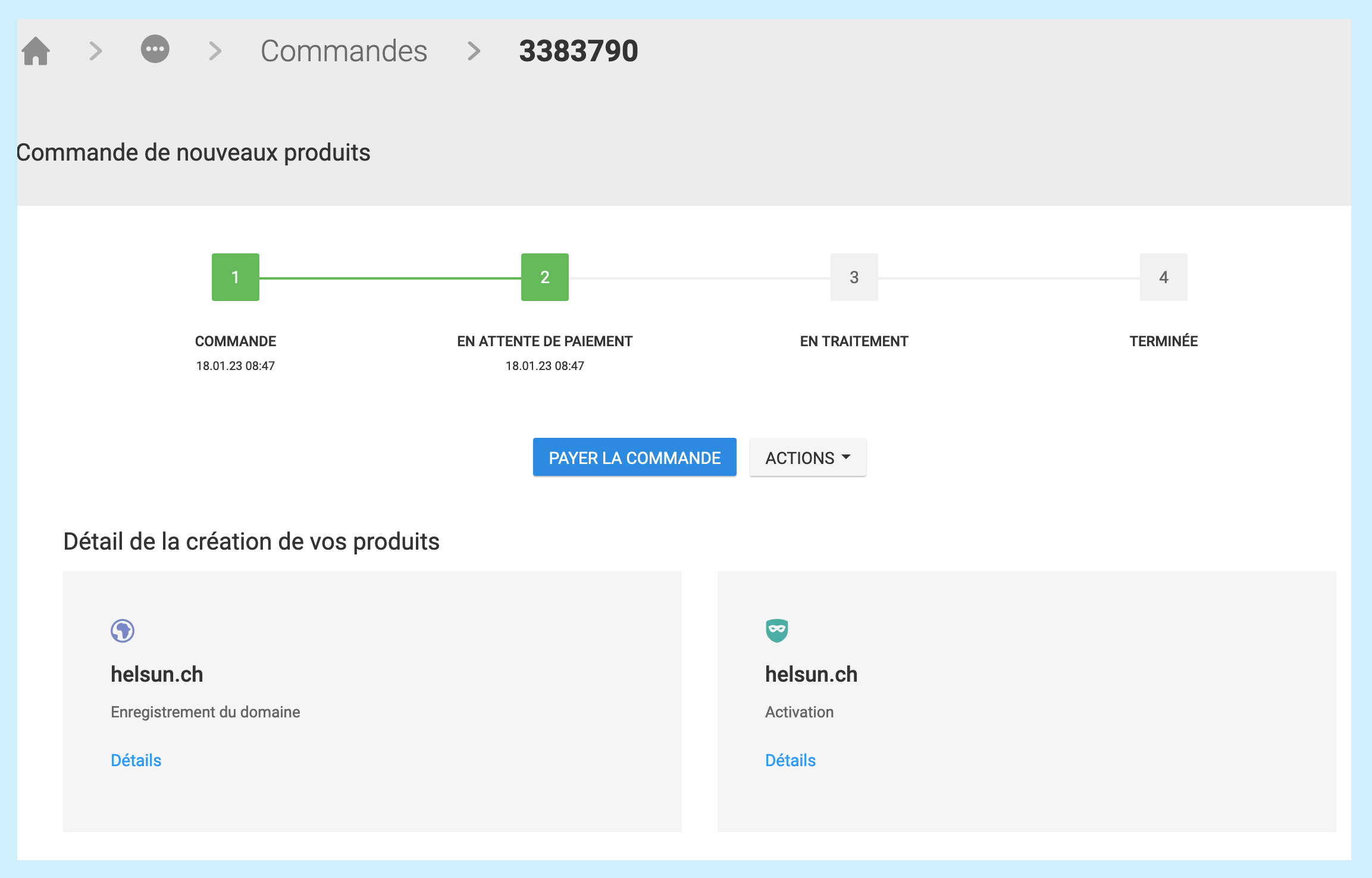
Task: Click the globe domain icon
Action: [x=123, y=631]
